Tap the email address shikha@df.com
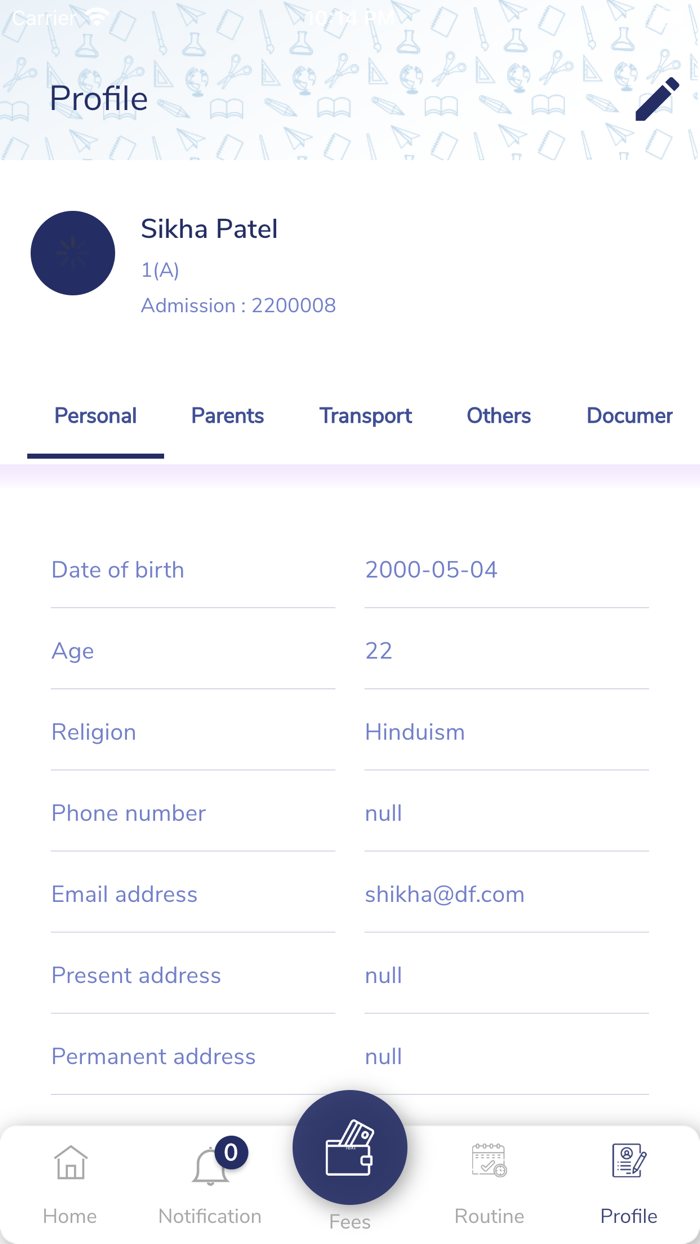The width and height of the screenshot is (700, 1244). coord(444,894)
